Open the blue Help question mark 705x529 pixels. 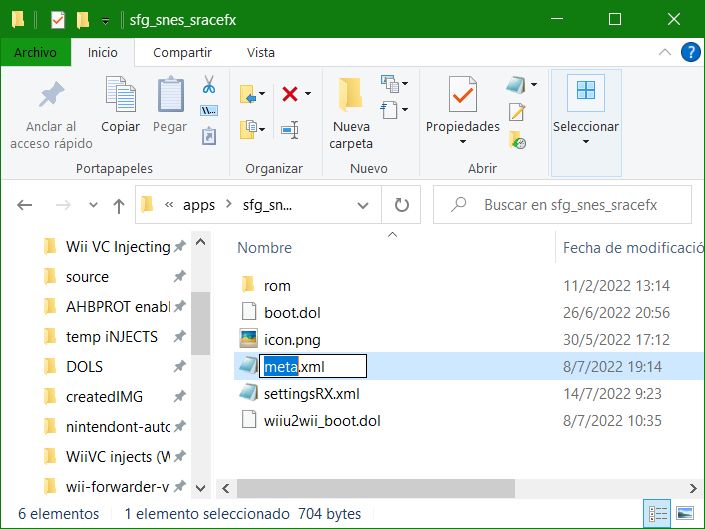(690, 52)
